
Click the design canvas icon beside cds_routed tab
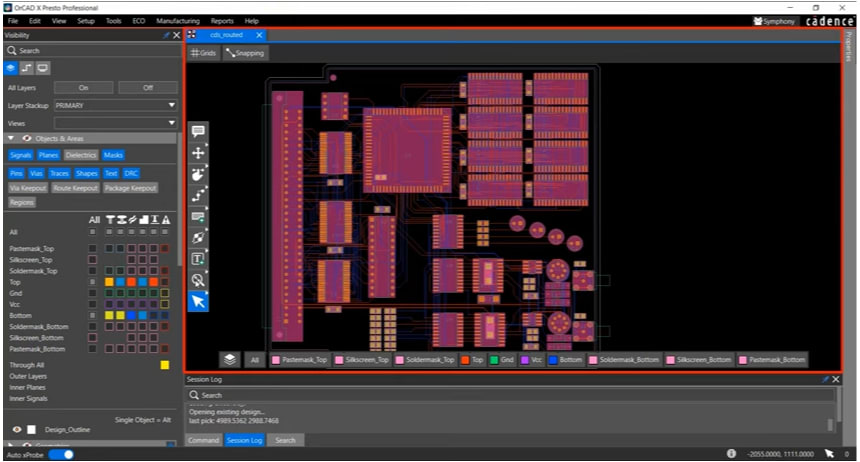191,35
